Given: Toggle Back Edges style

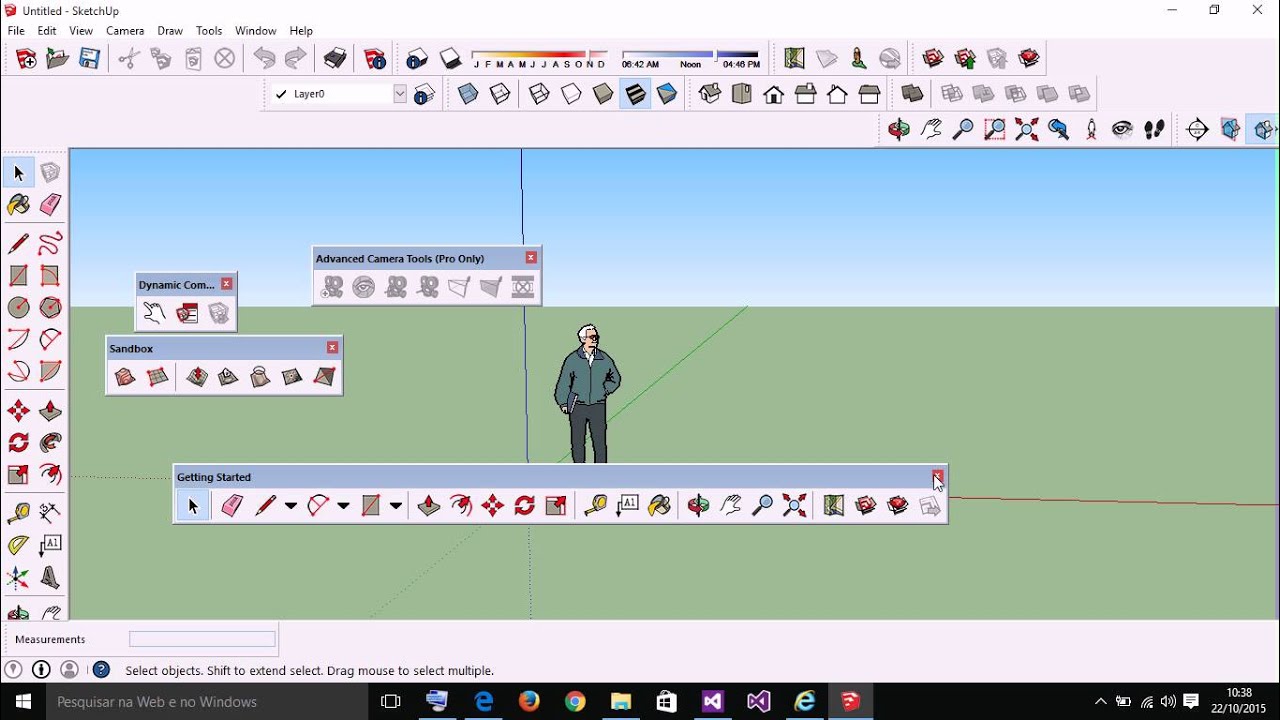Looking at the screenshot, I should [500, 94].
